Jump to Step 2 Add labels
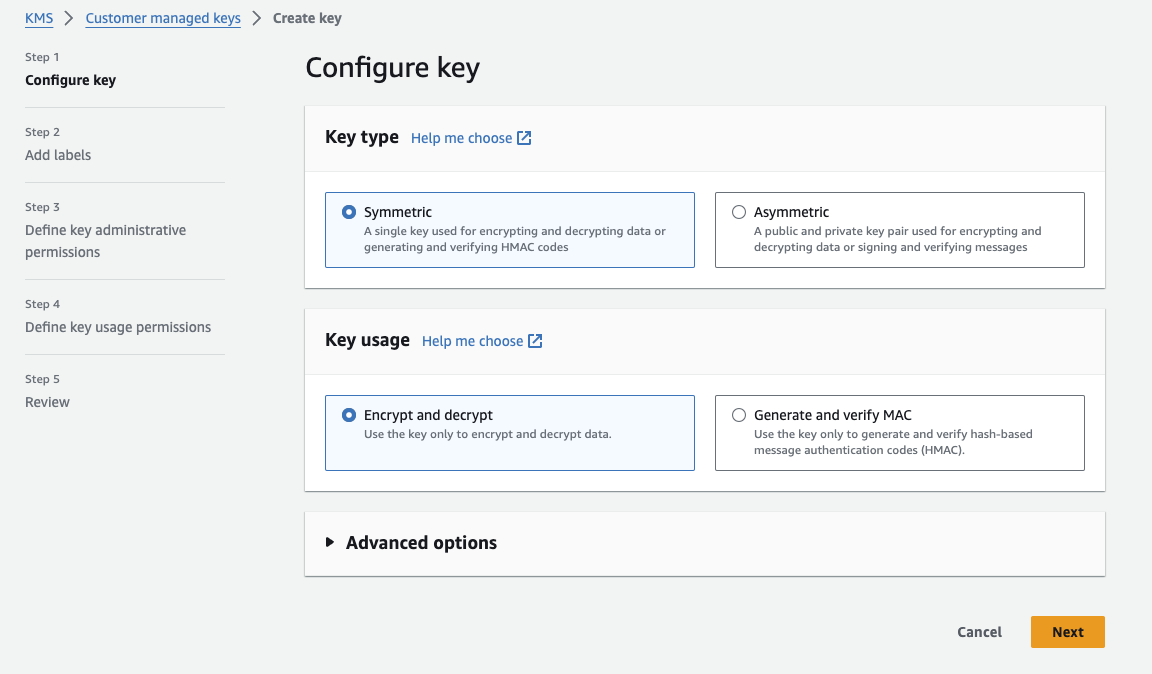 [58, 155]
